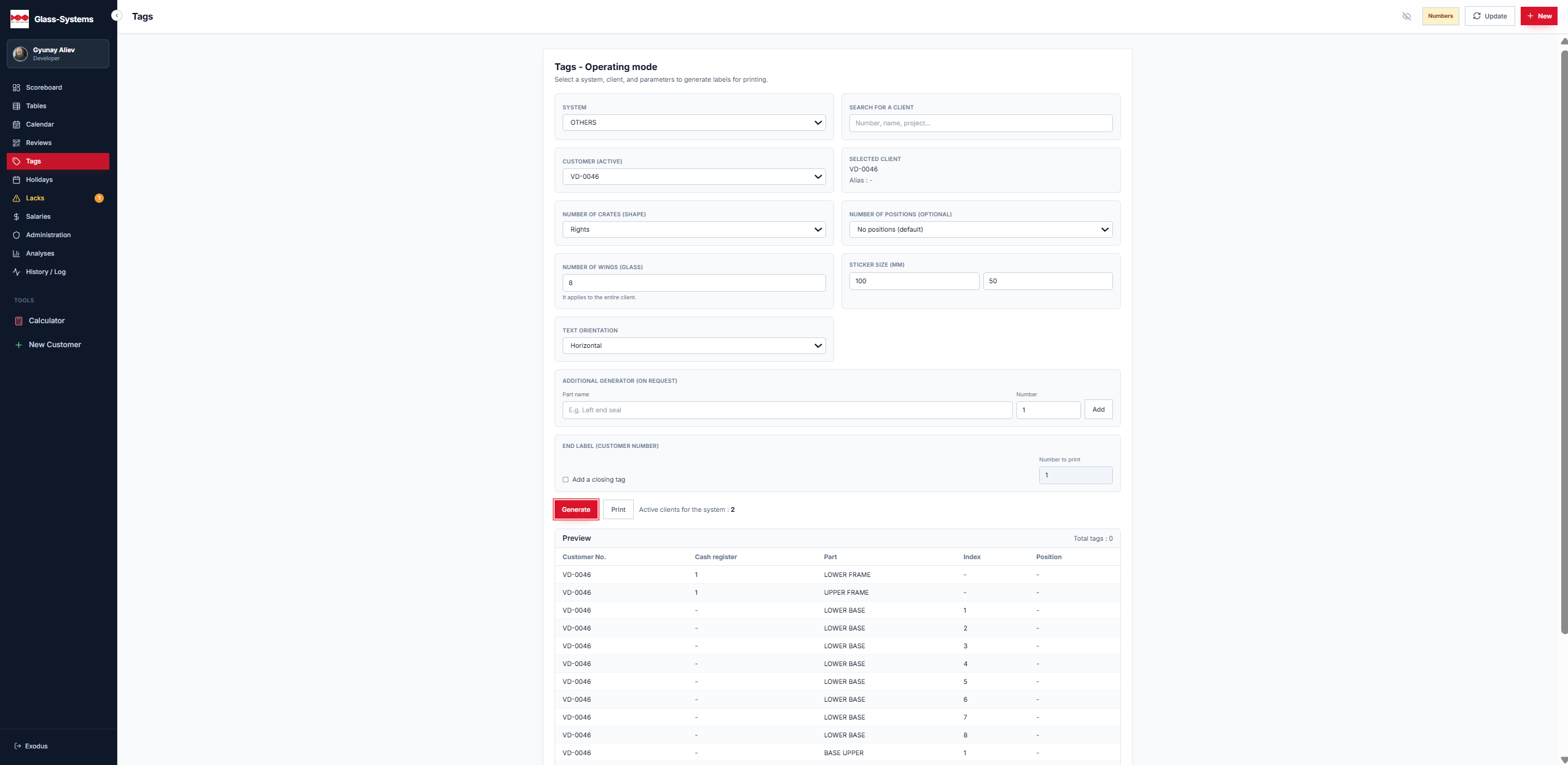The image size is (1568, 765).
Task: Open the Number of Positions dropdown
Action: [x=980, y=229]
